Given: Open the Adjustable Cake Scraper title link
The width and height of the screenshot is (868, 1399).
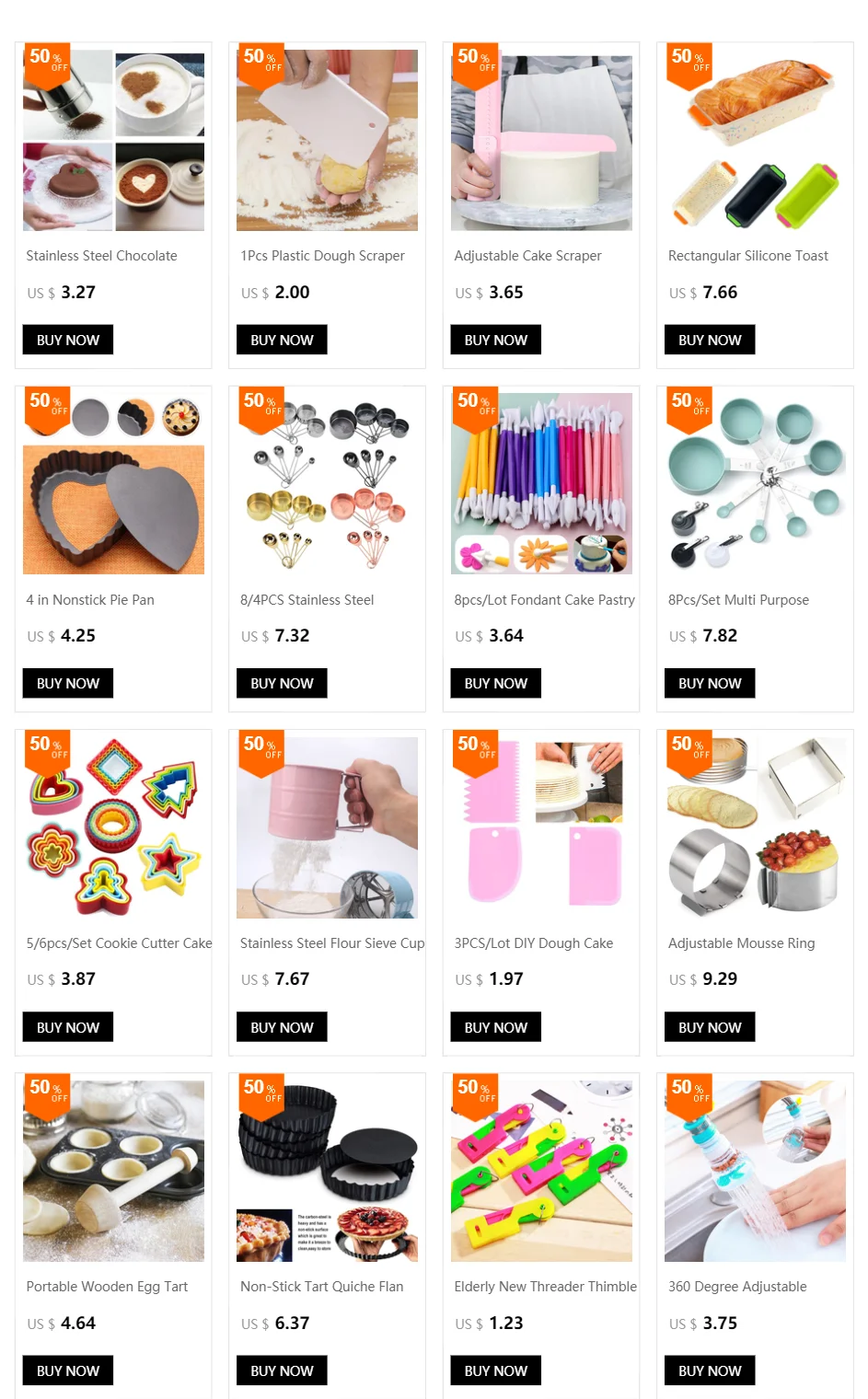Looking at the screenshot, I should pyautogui.click(x=527, y=256).
